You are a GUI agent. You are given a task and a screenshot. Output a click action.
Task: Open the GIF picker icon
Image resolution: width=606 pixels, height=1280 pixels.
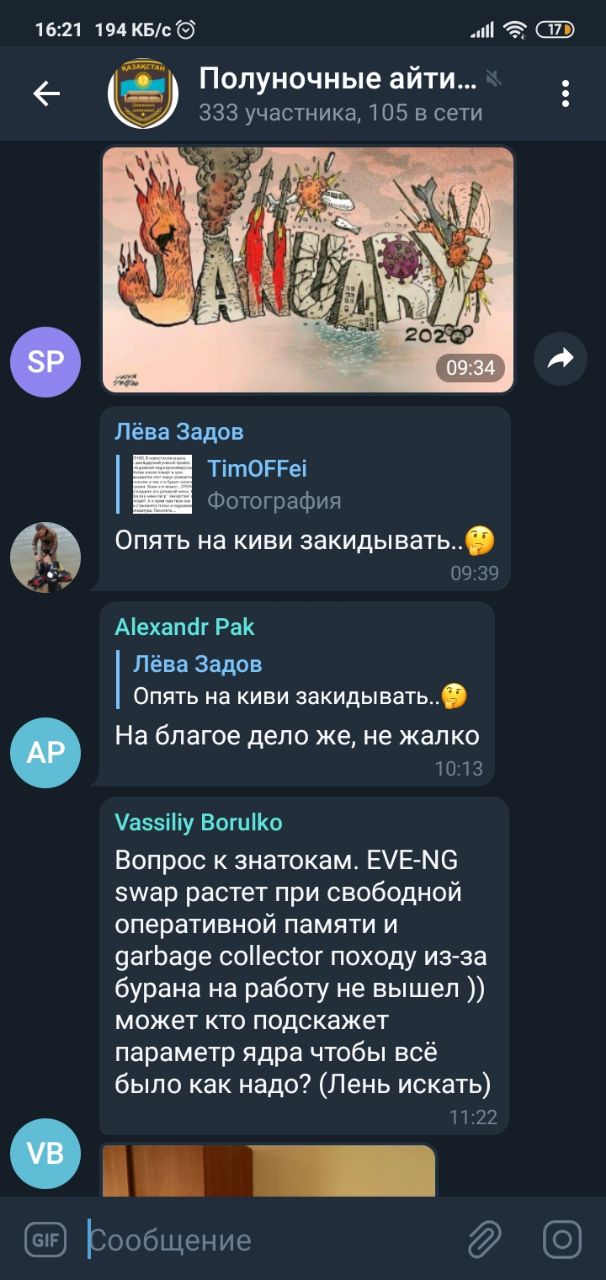45,1240
